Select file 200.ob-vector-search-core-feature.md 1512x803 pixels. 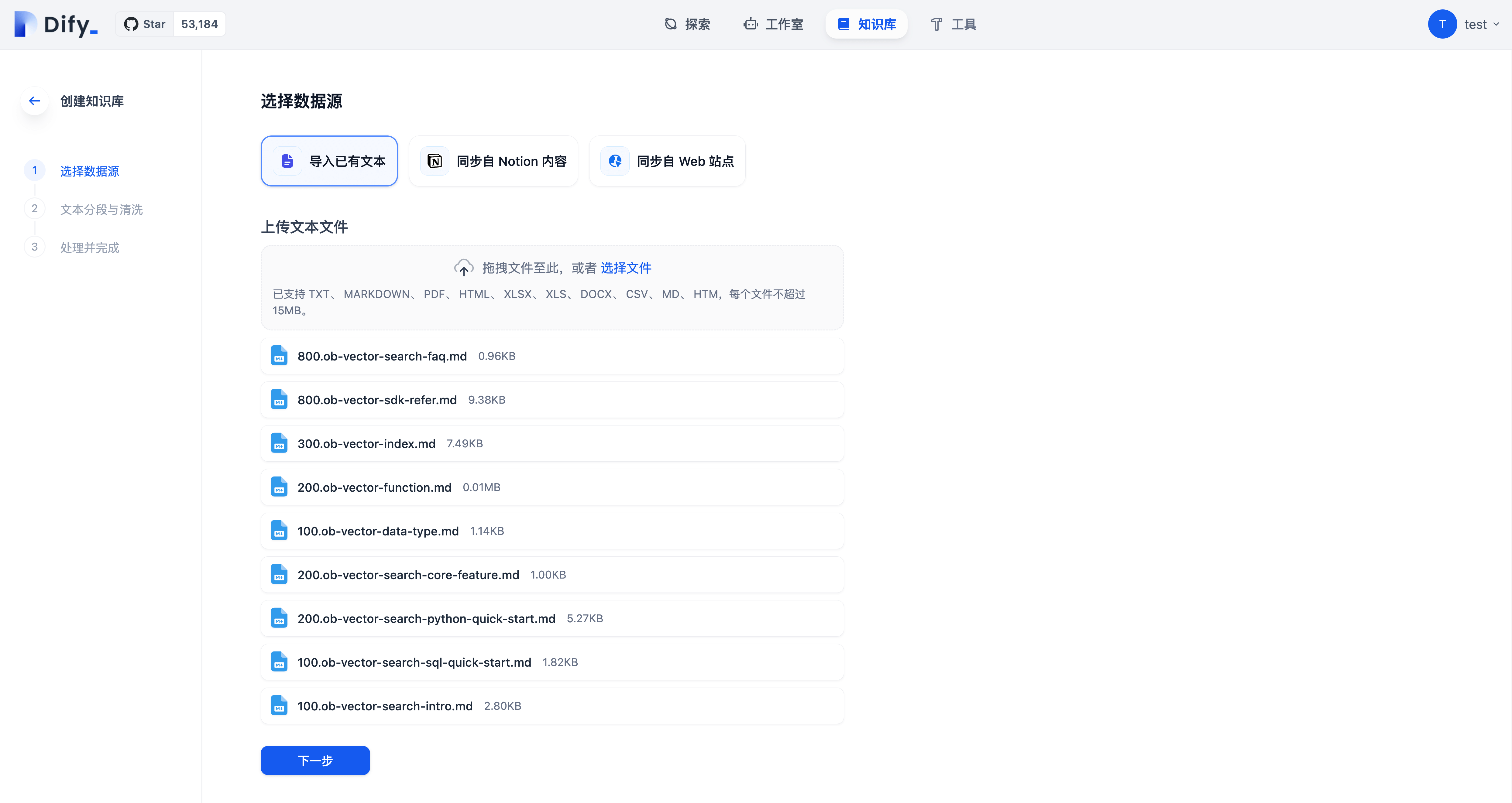552,575
